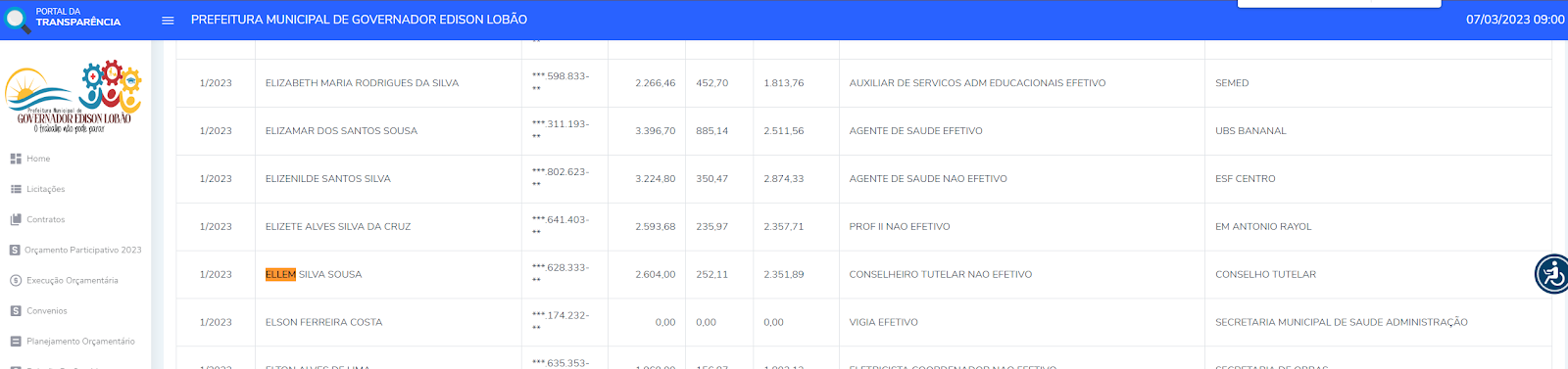
Task: Click gross salary 2.604,00
Action: pos(655,275)
